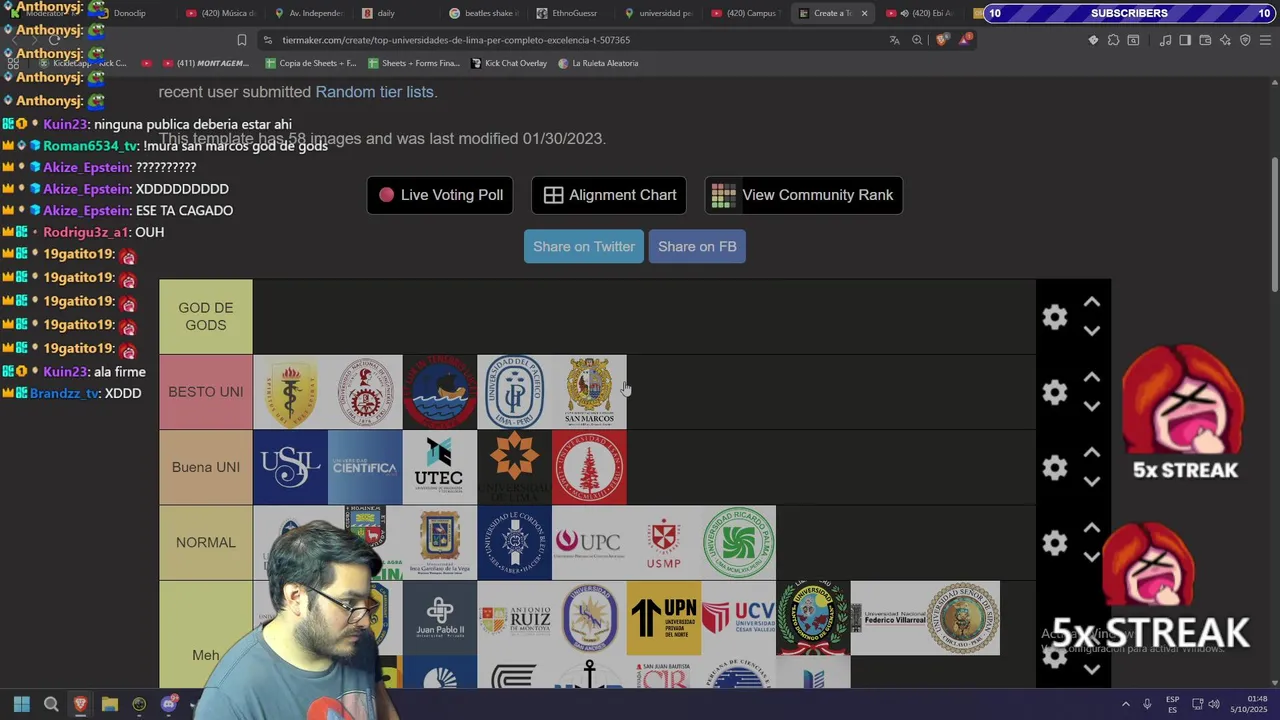Switch to the Donoclip tab
Screen dimensions: 1280x720
click(x=130, y=13)
